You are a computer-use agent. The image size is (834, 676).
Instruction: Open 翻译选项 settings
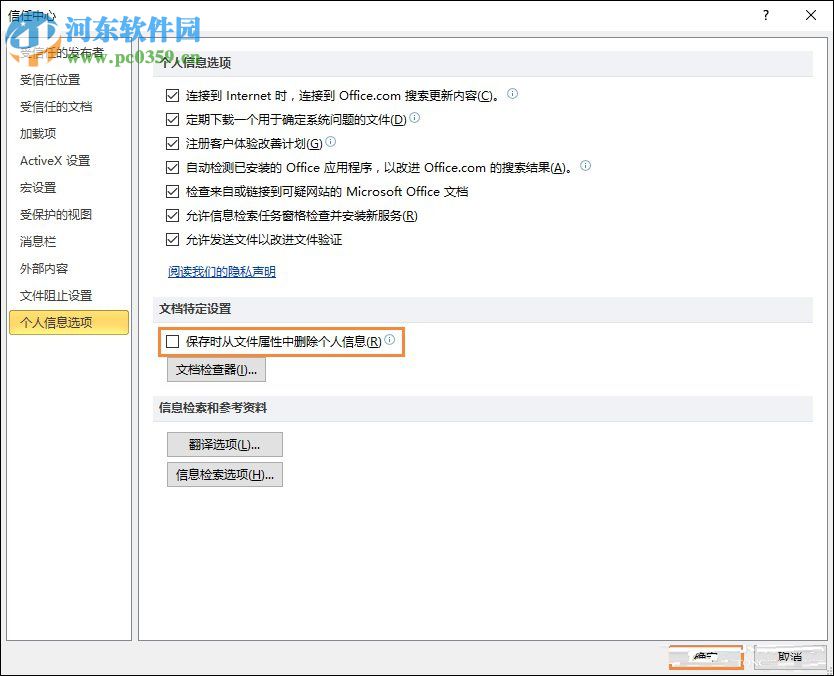224,444
